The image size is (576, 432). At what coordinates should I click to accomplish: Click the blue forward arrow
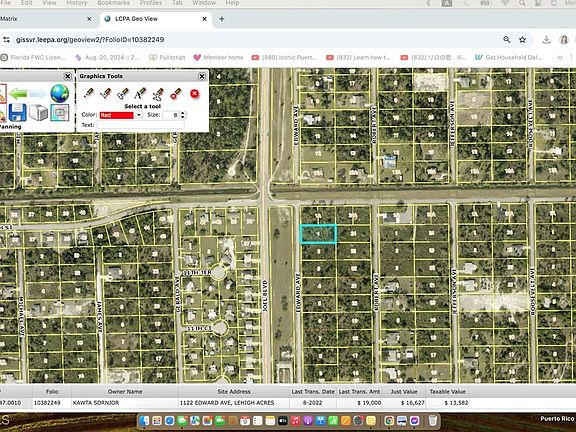(x=38, y=94)
